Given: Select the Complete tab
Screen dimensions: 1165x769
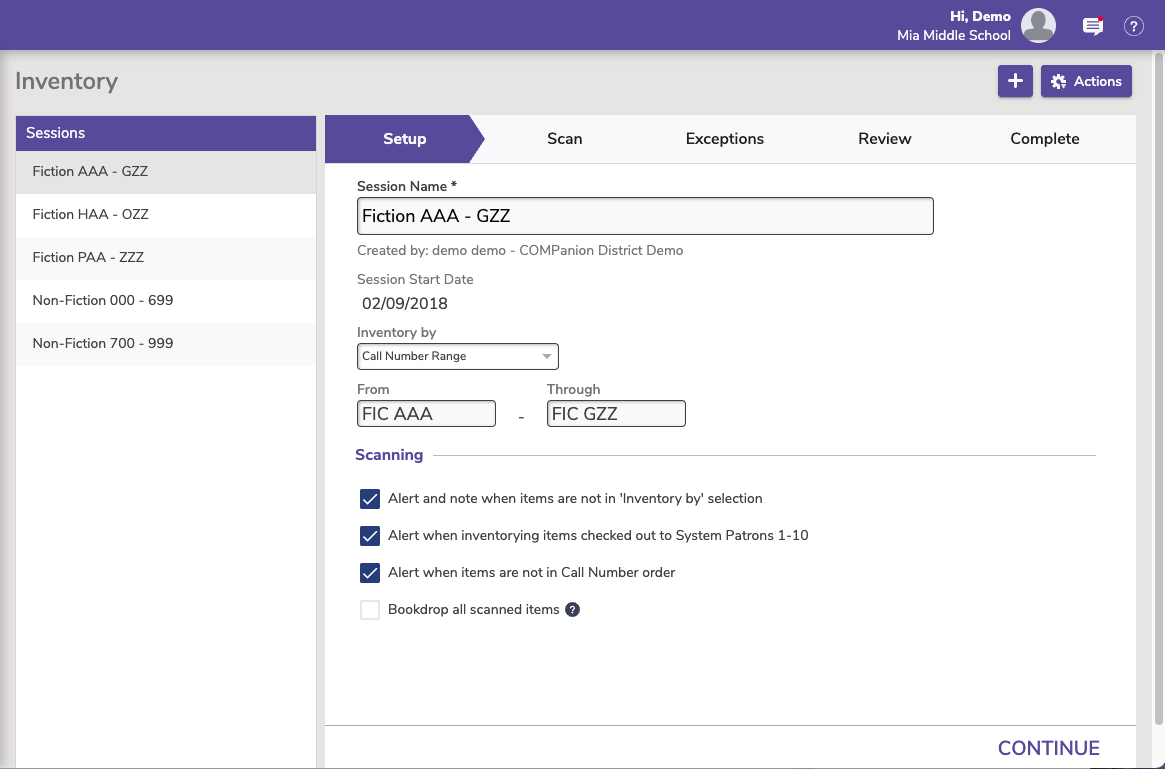Looking at the screenshot, I should [x=1044, y=139].
